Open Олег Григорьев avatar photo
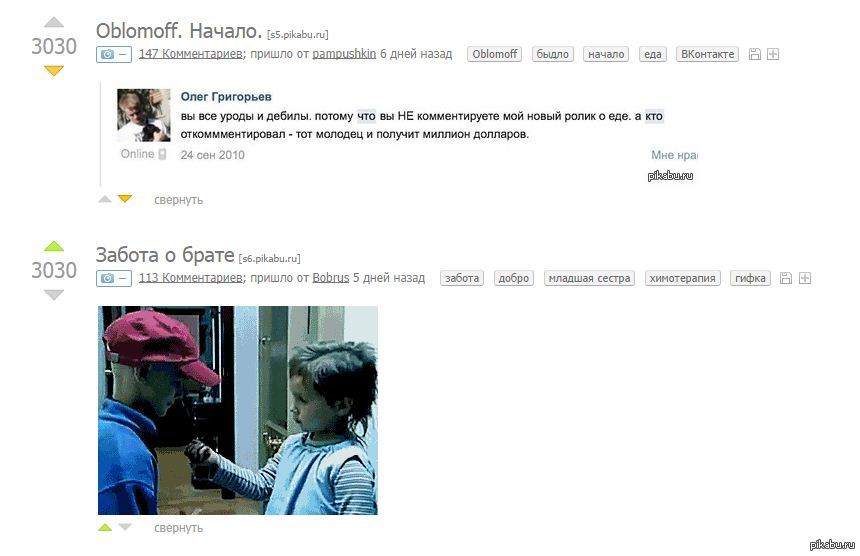Viewport: 860px width, 556px height. tap(144, 115)
